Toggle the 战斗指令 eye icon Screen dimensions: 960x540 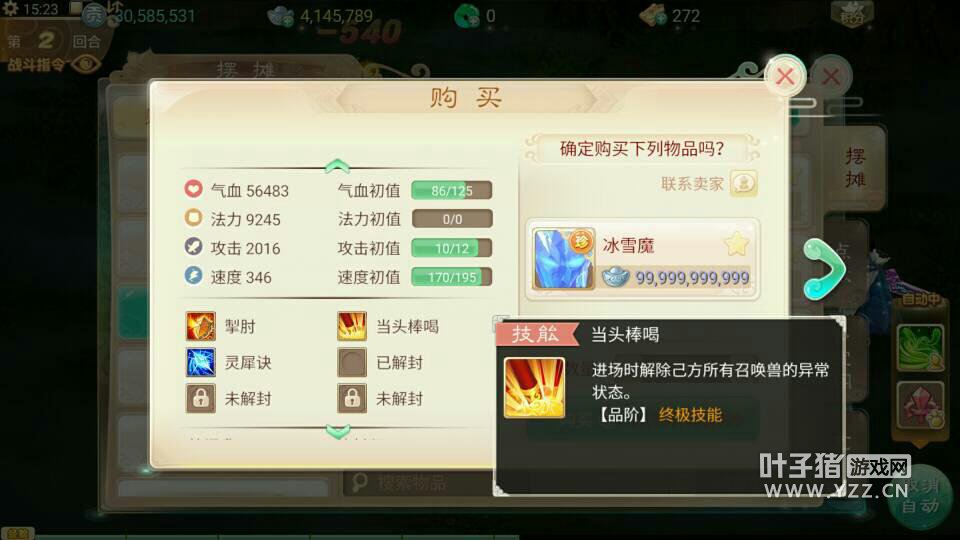click(x=86, y=64)
